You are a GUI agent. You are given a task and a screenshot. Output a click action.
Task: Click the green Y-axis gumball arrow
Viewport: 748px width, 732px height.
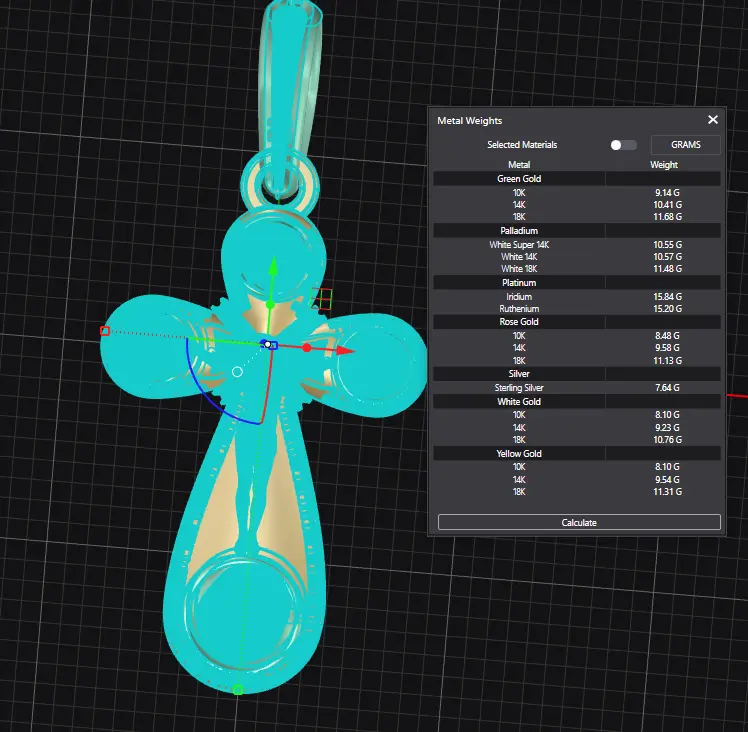273,266
